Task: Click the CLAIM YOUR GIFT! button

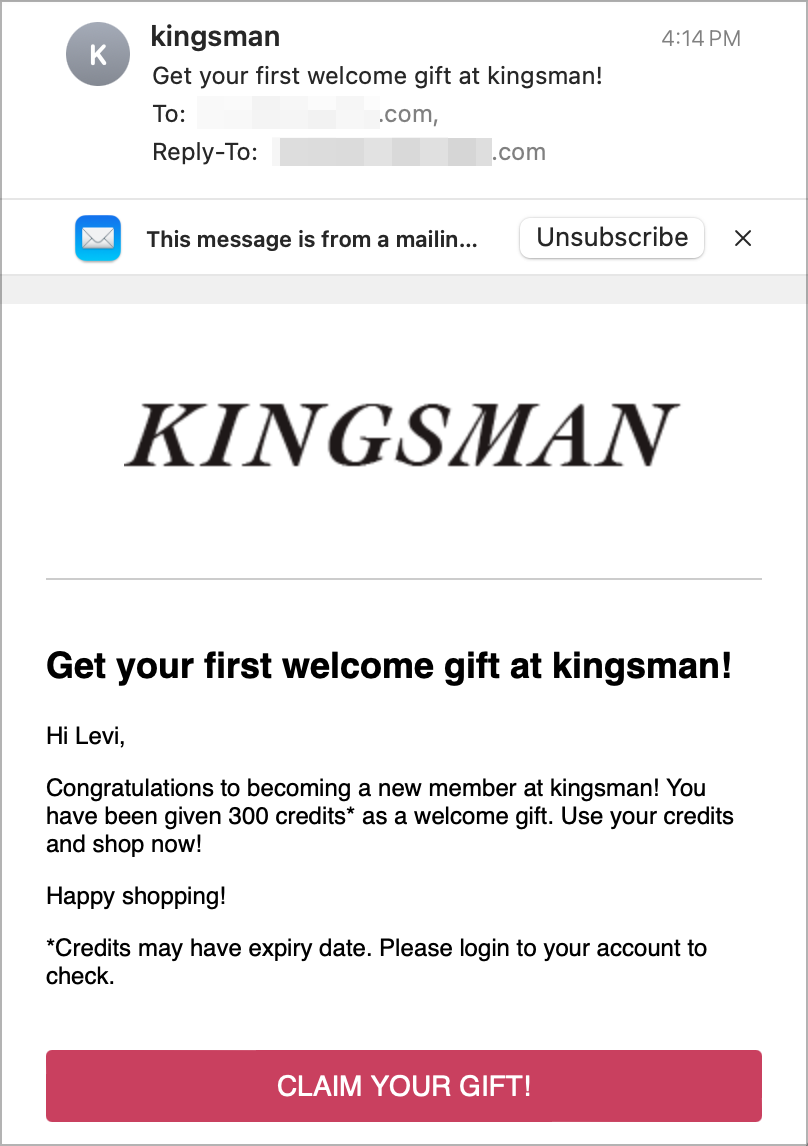Action: pyautogui.click(x=404, y=1086)
